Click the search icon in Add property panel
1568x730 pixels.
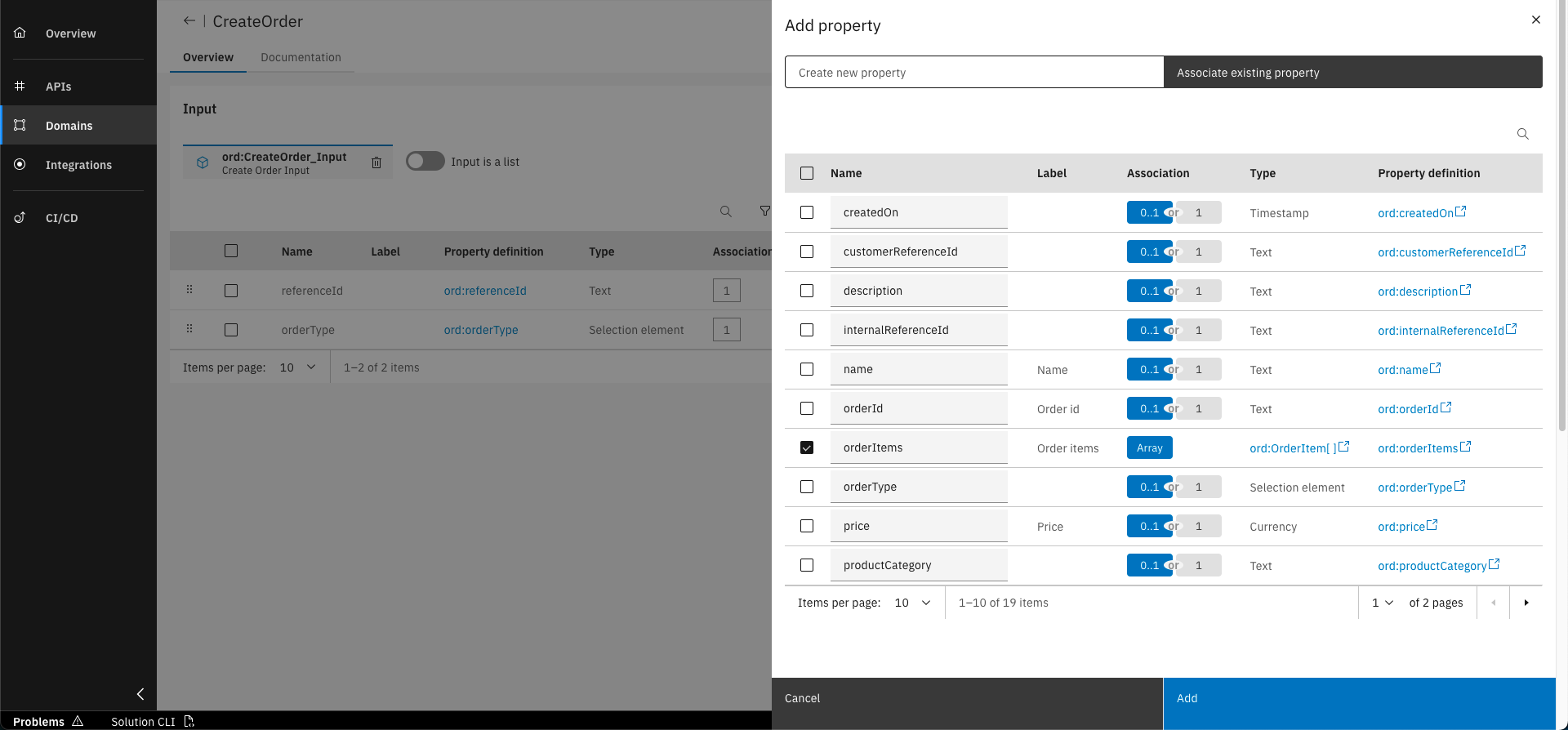coord(1522,134)
